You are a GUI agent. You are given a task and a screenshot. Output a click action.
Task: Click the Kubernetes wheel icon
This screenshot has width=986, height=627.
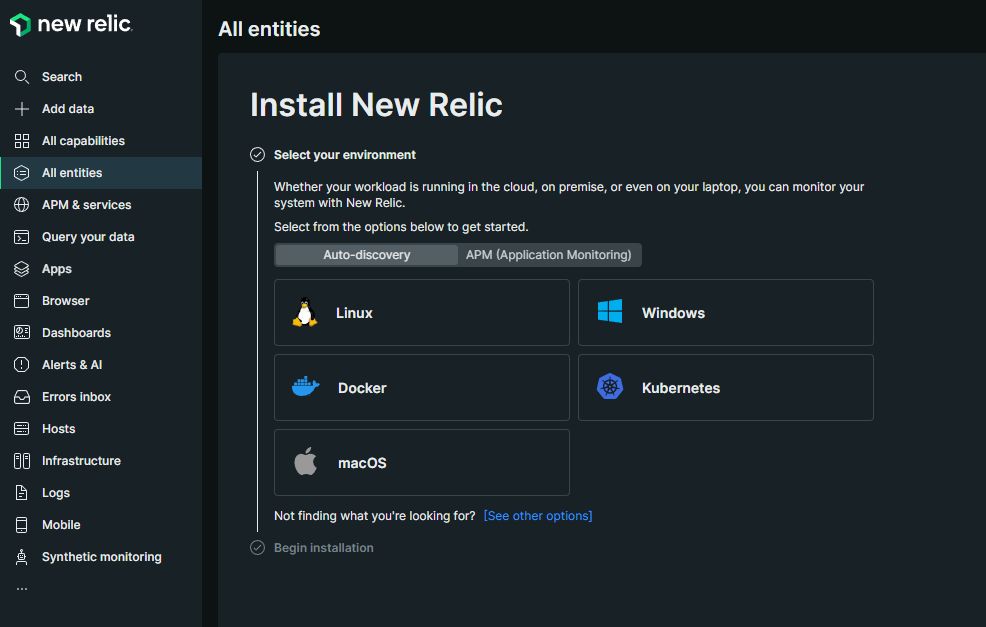pyautogui.click(x=610, y=387)
